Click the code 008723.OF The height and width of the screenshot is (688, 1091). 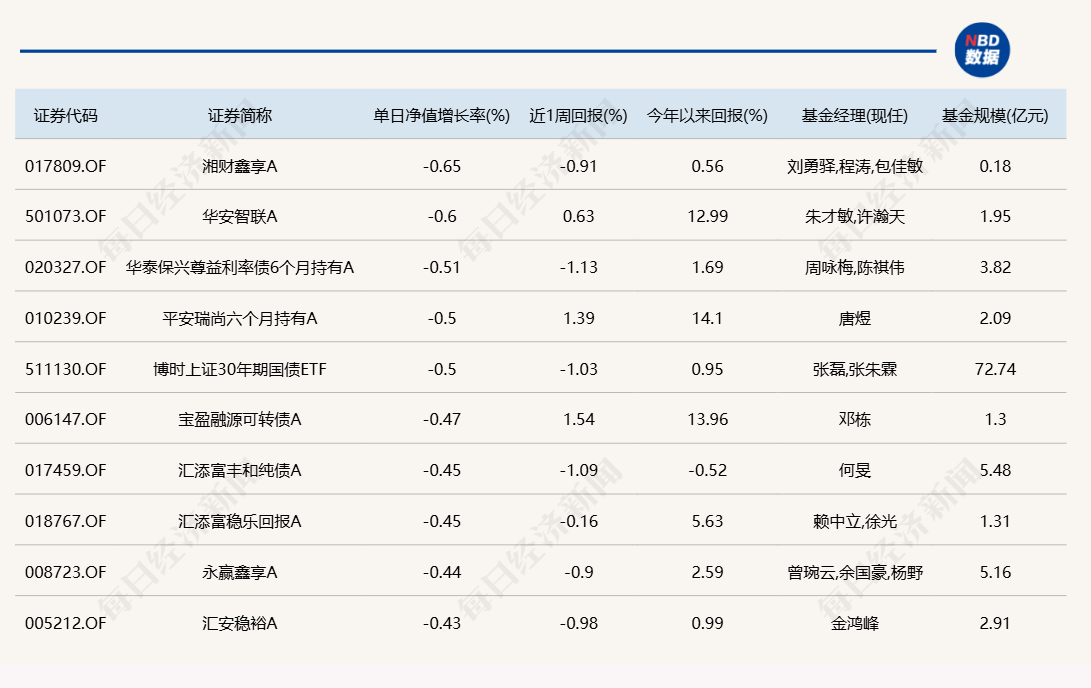tap(65, 572)
